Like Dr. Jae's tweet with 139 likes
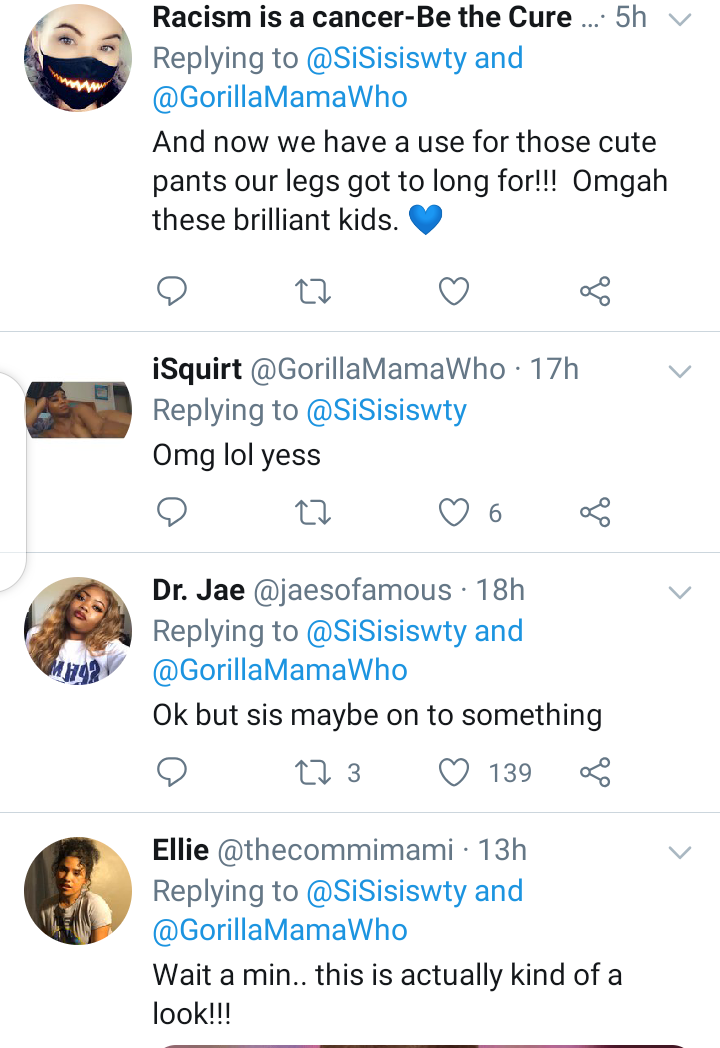 point(455,772)
